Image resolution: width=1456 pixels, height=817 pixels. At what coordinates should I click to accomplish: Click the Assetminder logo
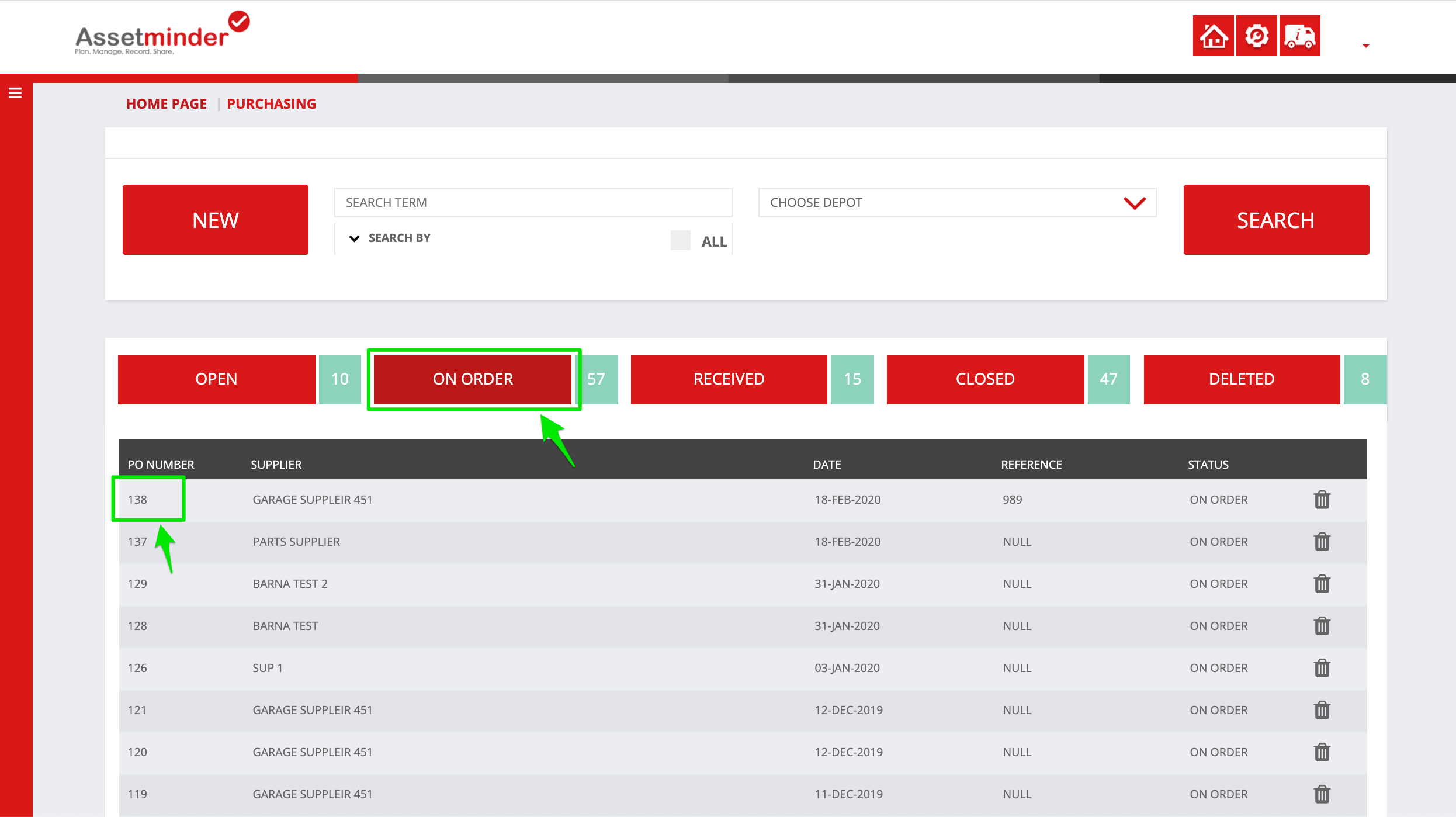(162, 34)
